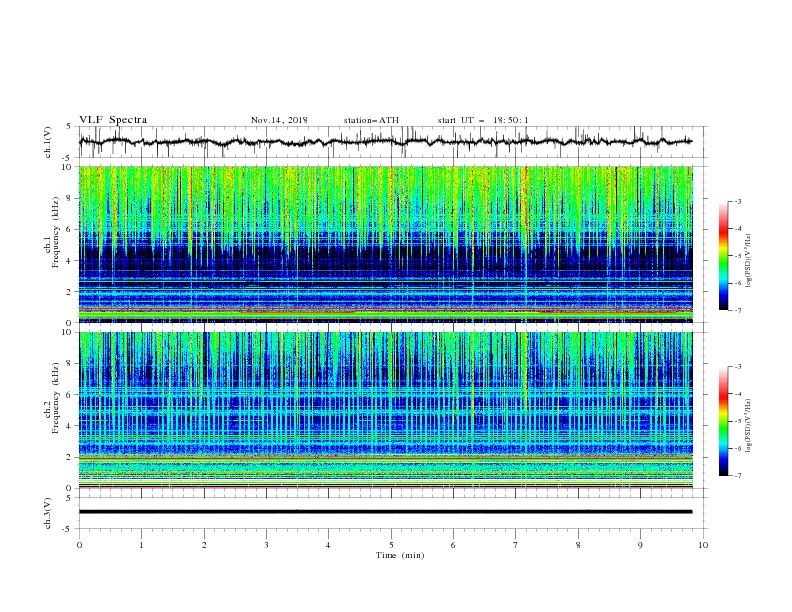Select the date text "Nov.14, 2018"
The width and height of the screenshot is (792, 612).
(x=279, y=120)
